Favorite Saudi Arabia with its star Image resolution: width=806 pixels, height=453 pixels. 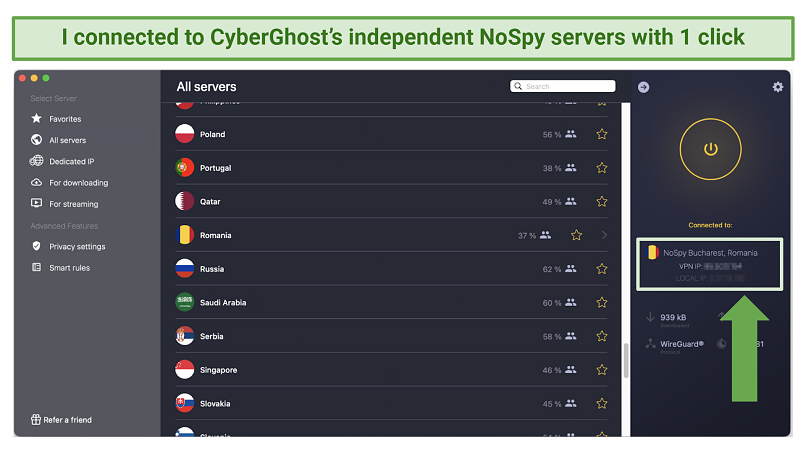(602, 302)
